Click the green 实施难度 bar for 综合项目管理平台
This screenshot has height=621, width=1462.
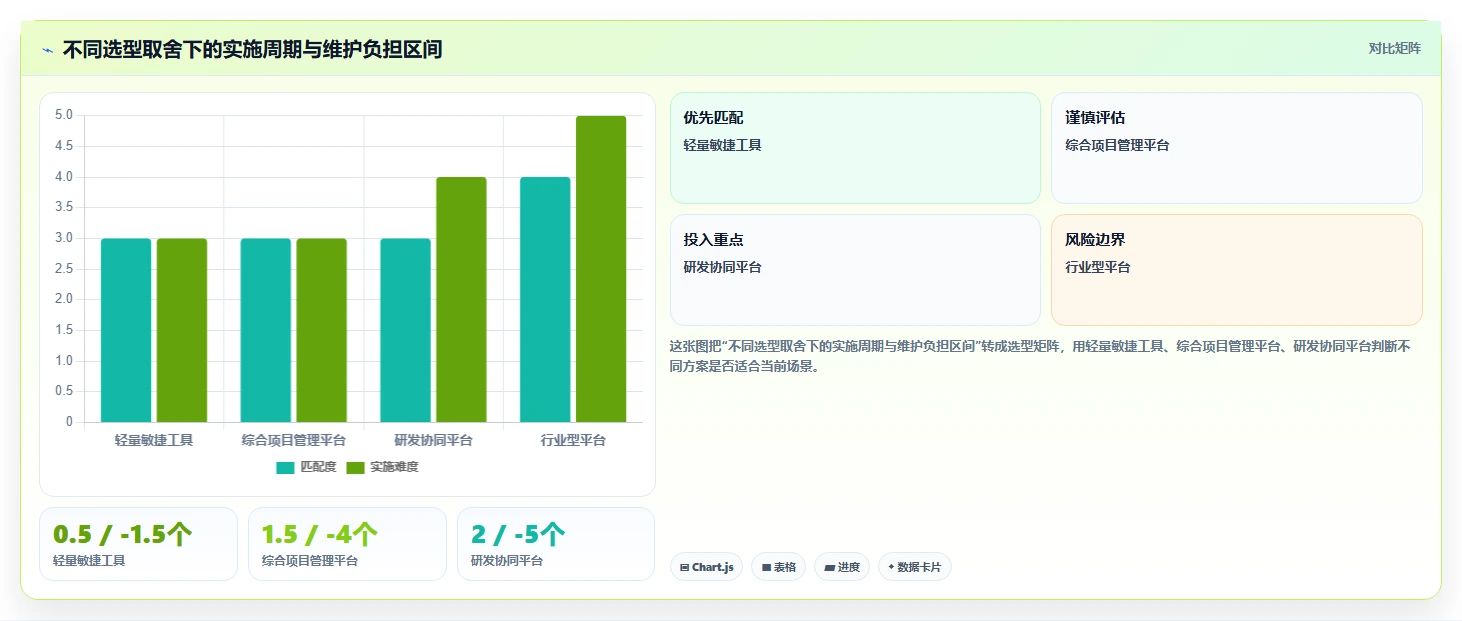pyautogui.click(x=322, y=330)
